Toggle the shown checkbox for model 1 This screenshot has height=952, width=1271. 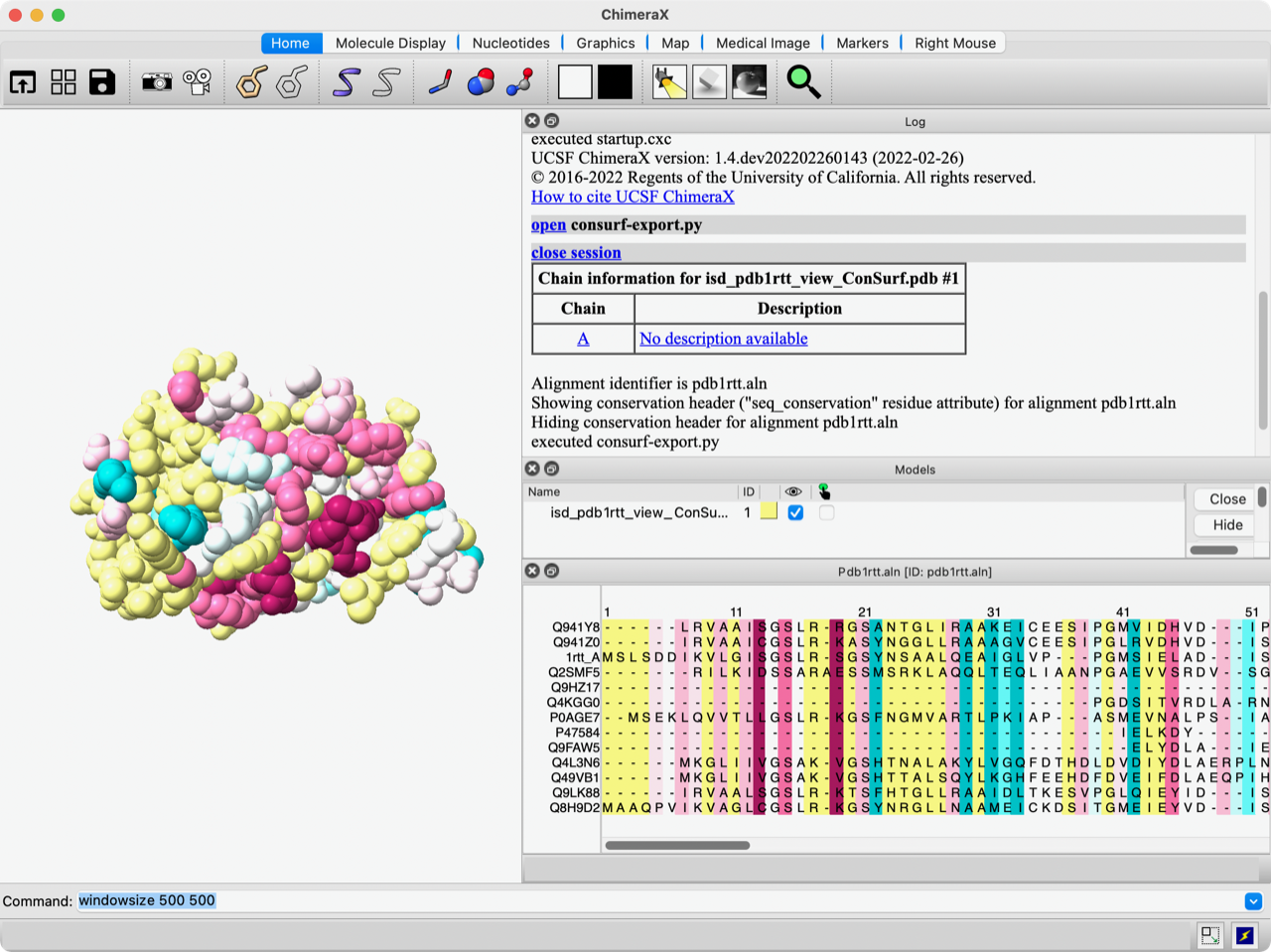coord(795,513)
